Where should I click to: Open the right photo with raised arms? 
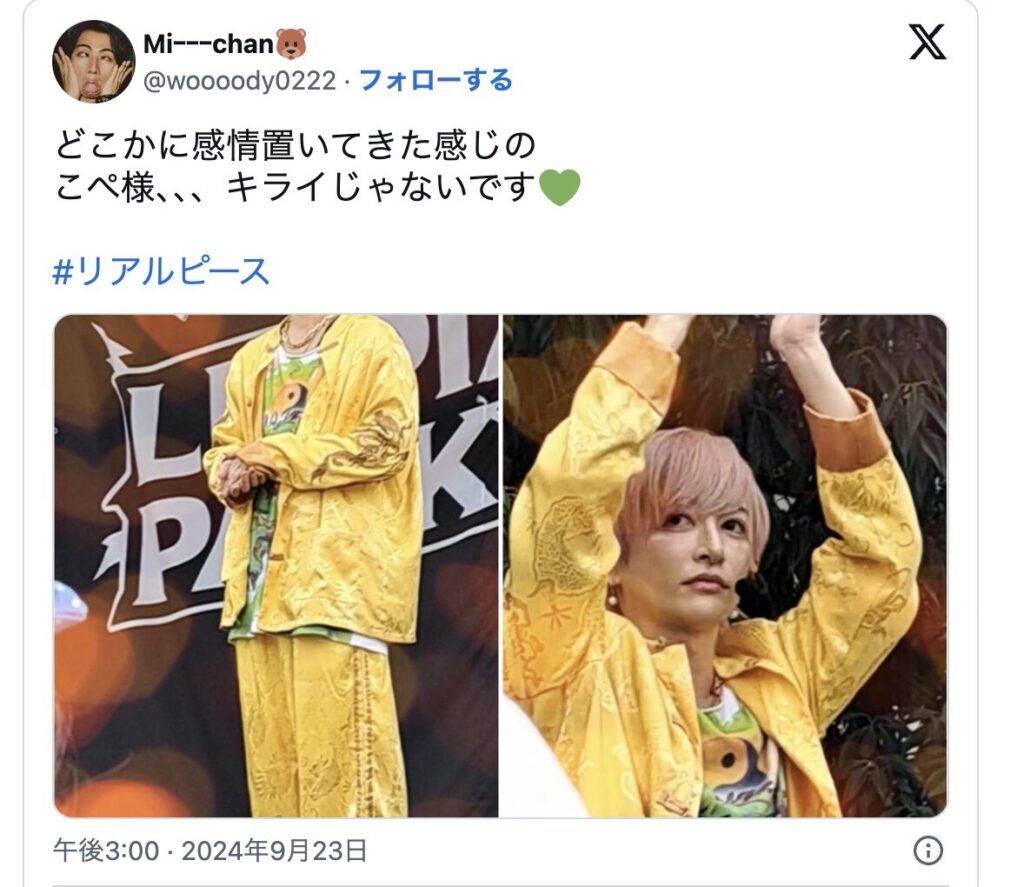(724, 566)
